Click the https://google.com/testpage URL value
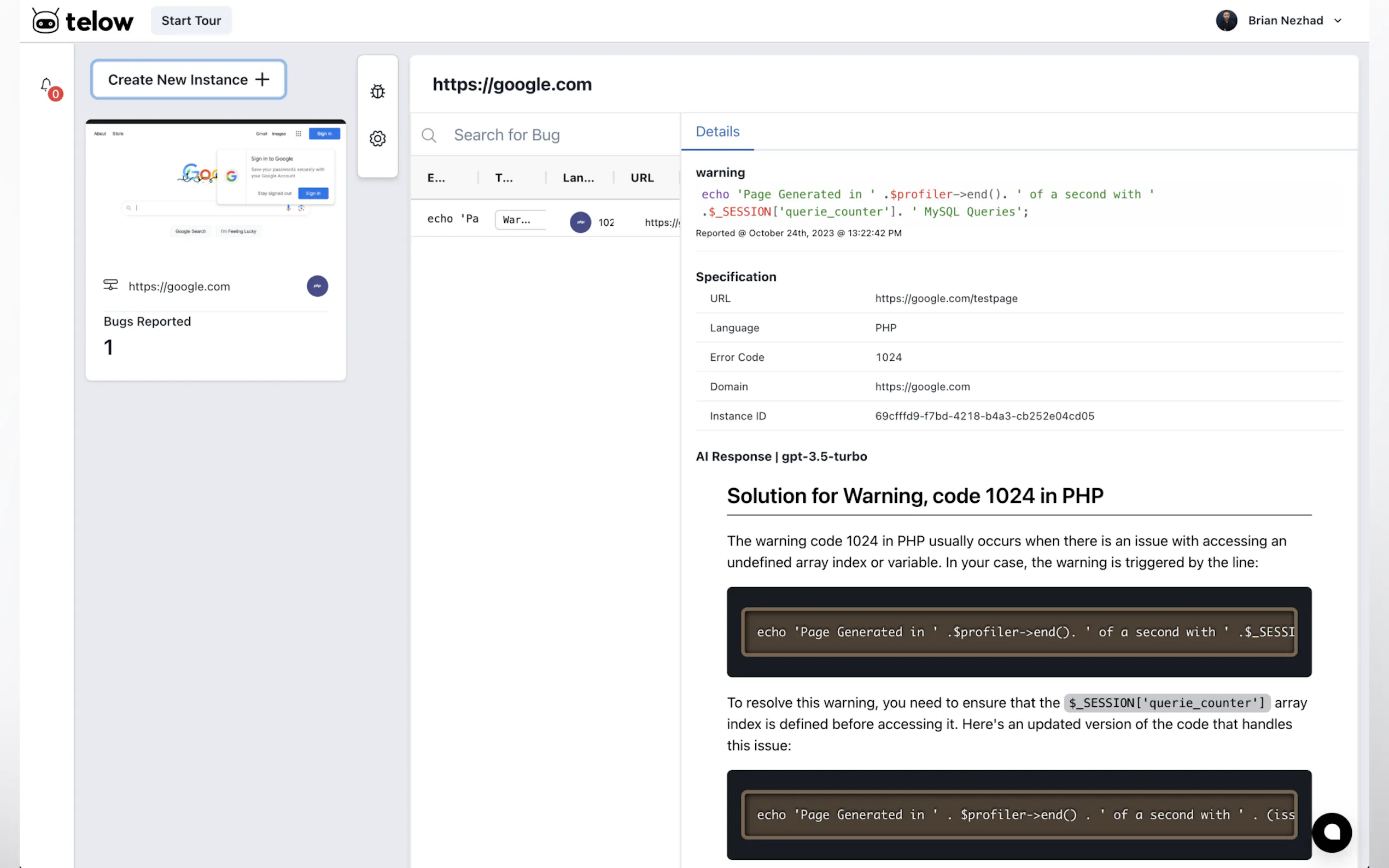This screenshot has height=868, width=1389. tap(946, 298)
